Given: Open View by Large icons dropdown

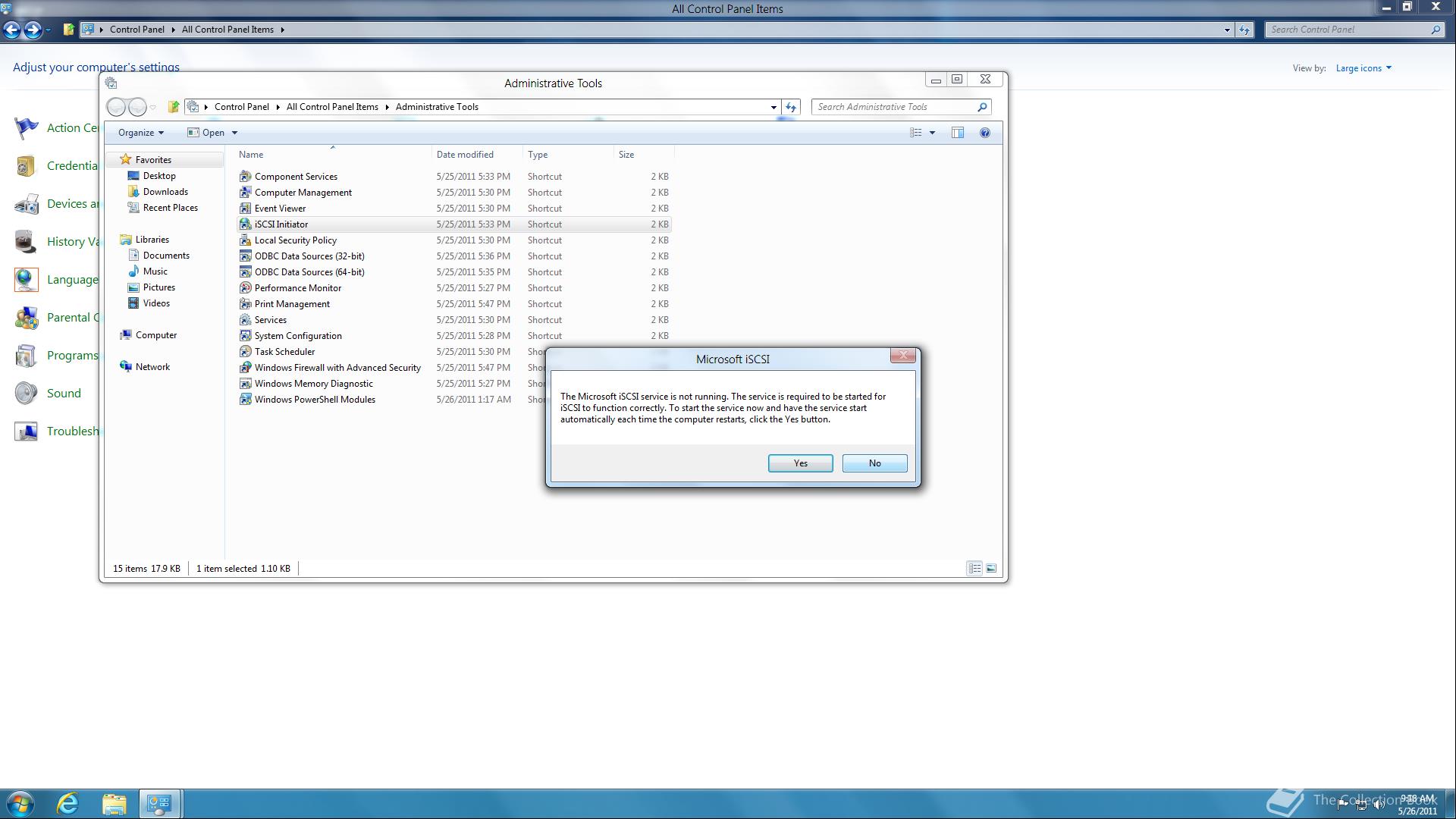Looking at the screenshot, I should point(1363,68).
